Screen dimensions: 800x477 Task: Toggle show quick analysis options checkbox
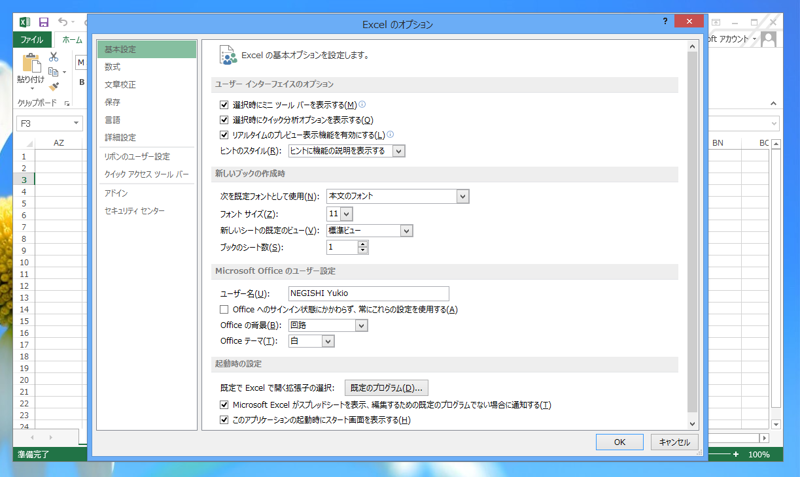224,120
